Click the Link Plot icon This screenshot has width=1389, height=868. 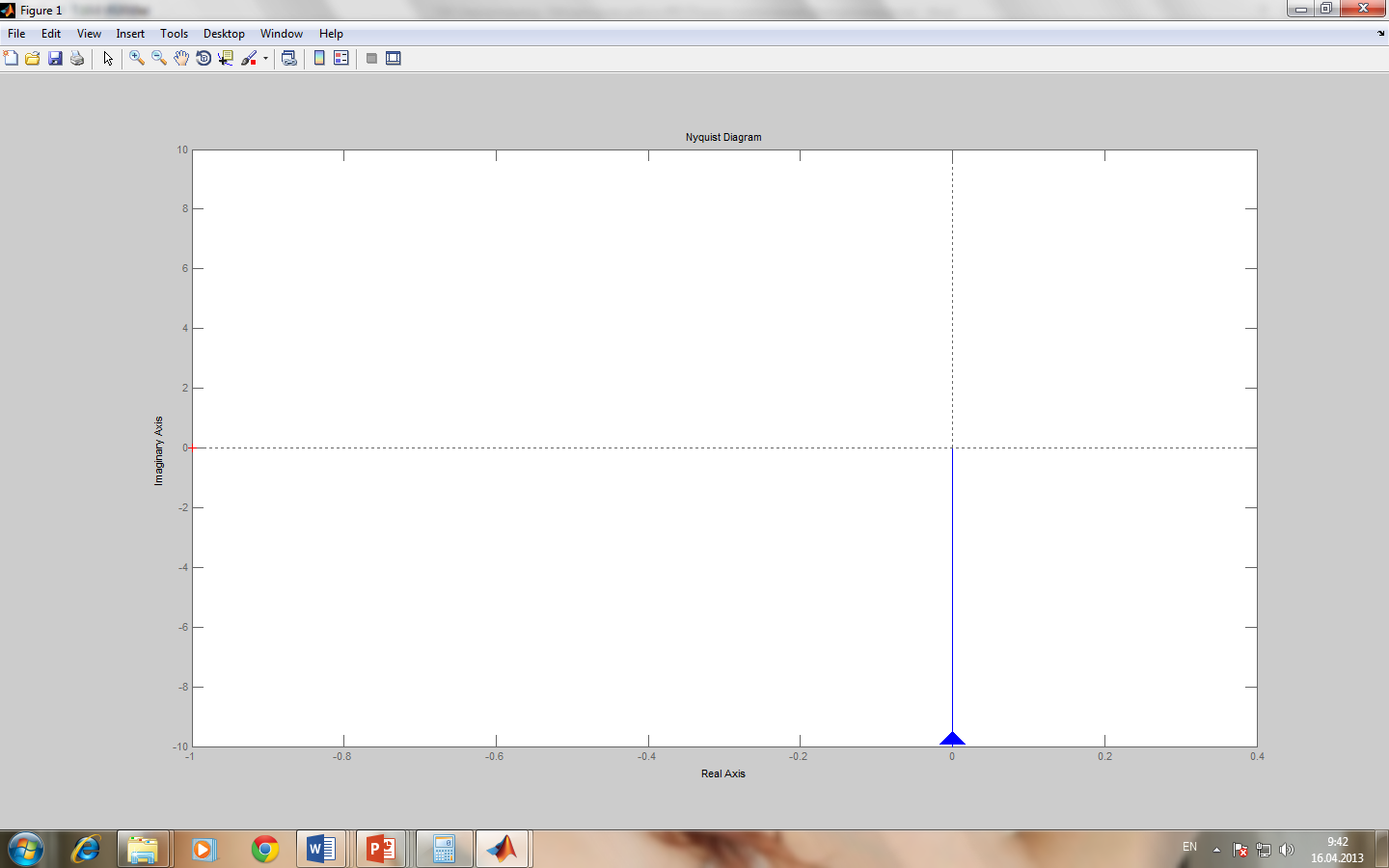pos(289,58)
